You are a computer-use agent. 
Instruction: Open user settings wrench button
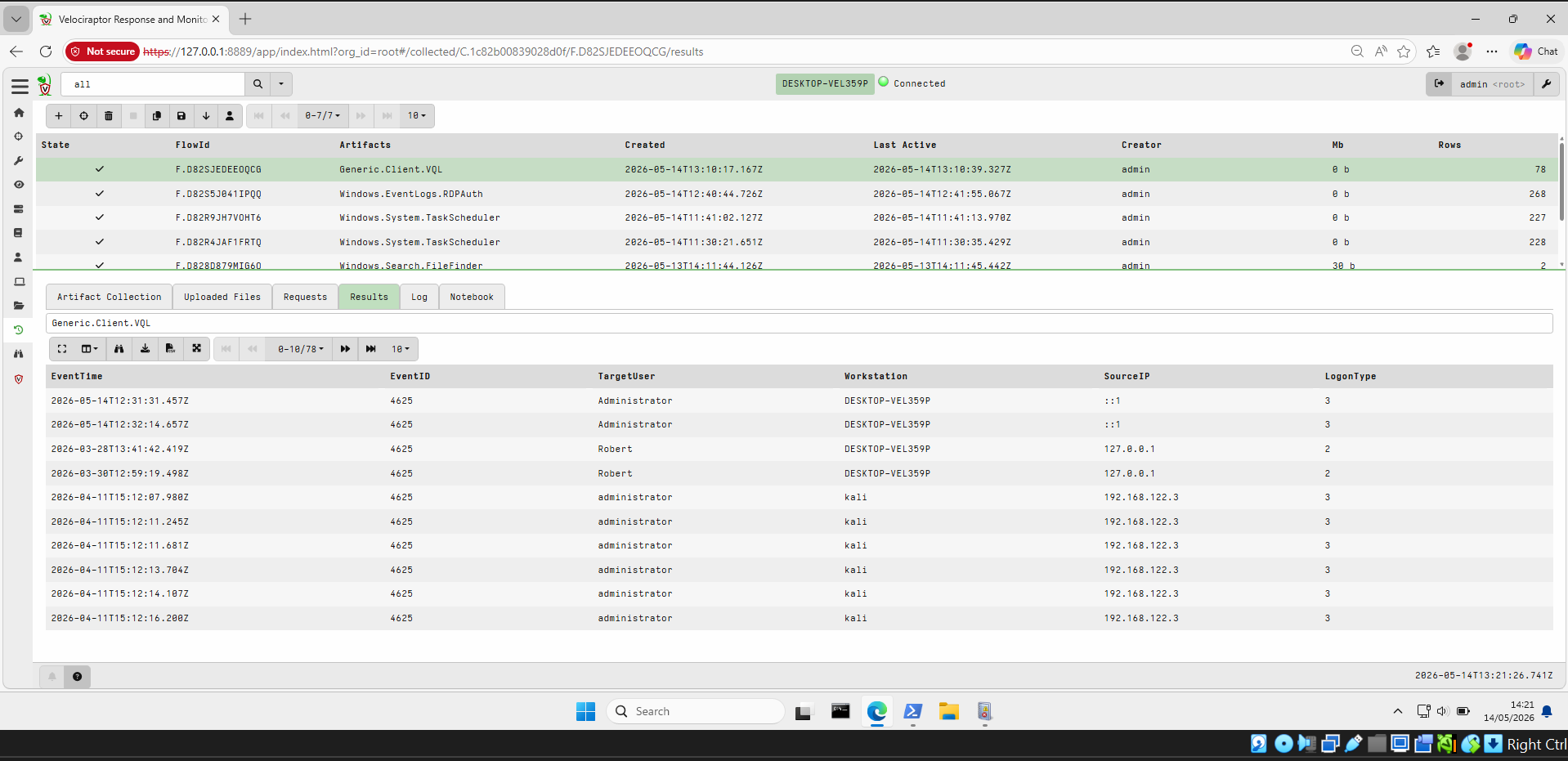1547,84
